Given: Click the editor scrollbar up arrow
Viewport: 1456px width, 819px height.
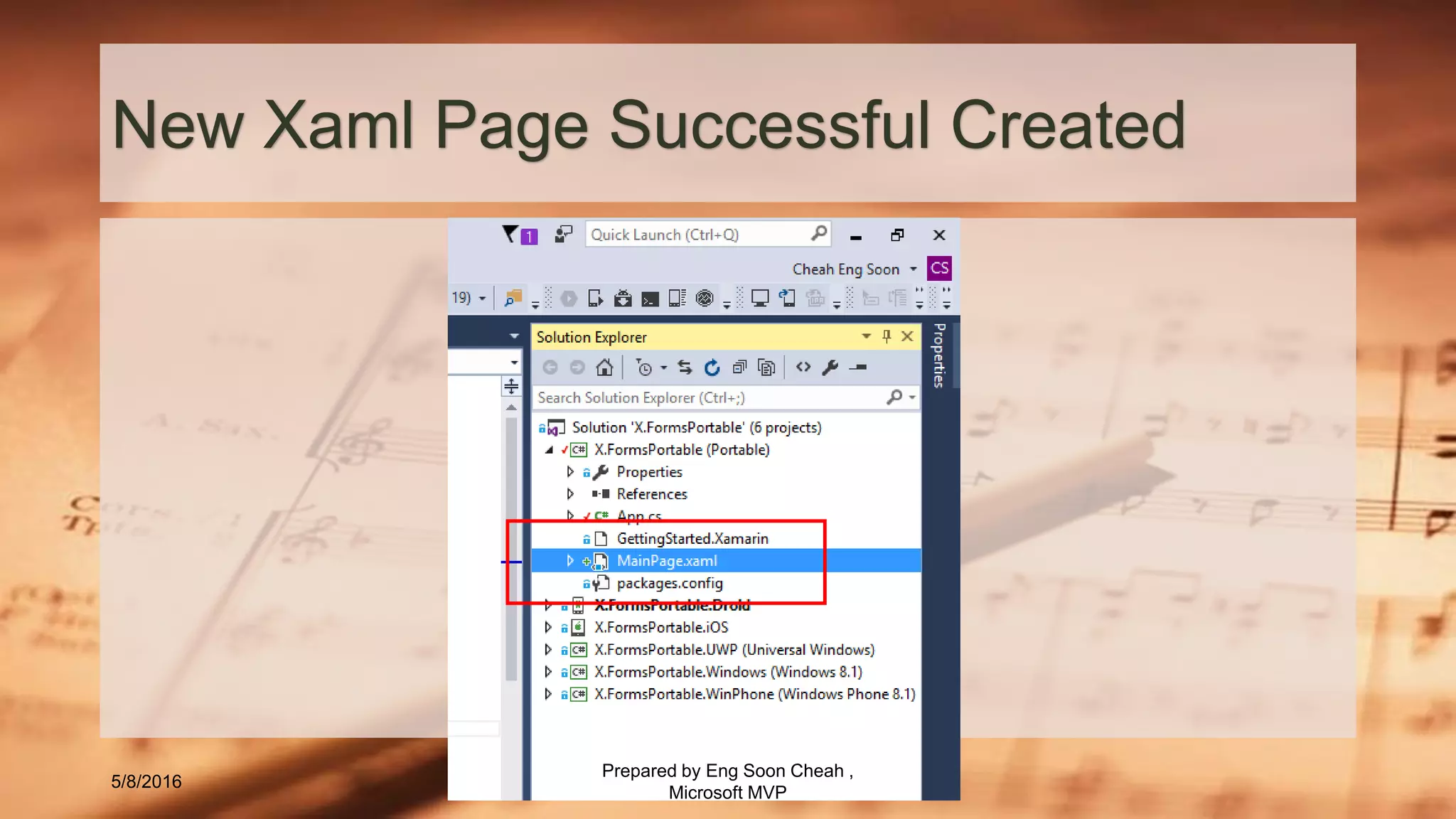Looking at the screenshot, I should 511,408.
